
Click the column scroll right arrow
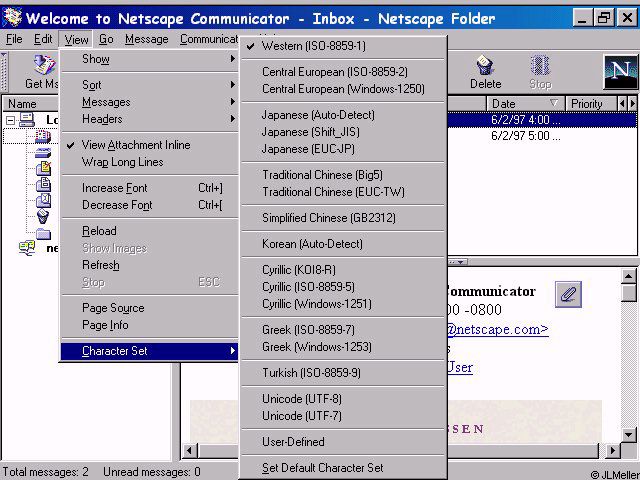pyautogui.click(x=632, y=104)
